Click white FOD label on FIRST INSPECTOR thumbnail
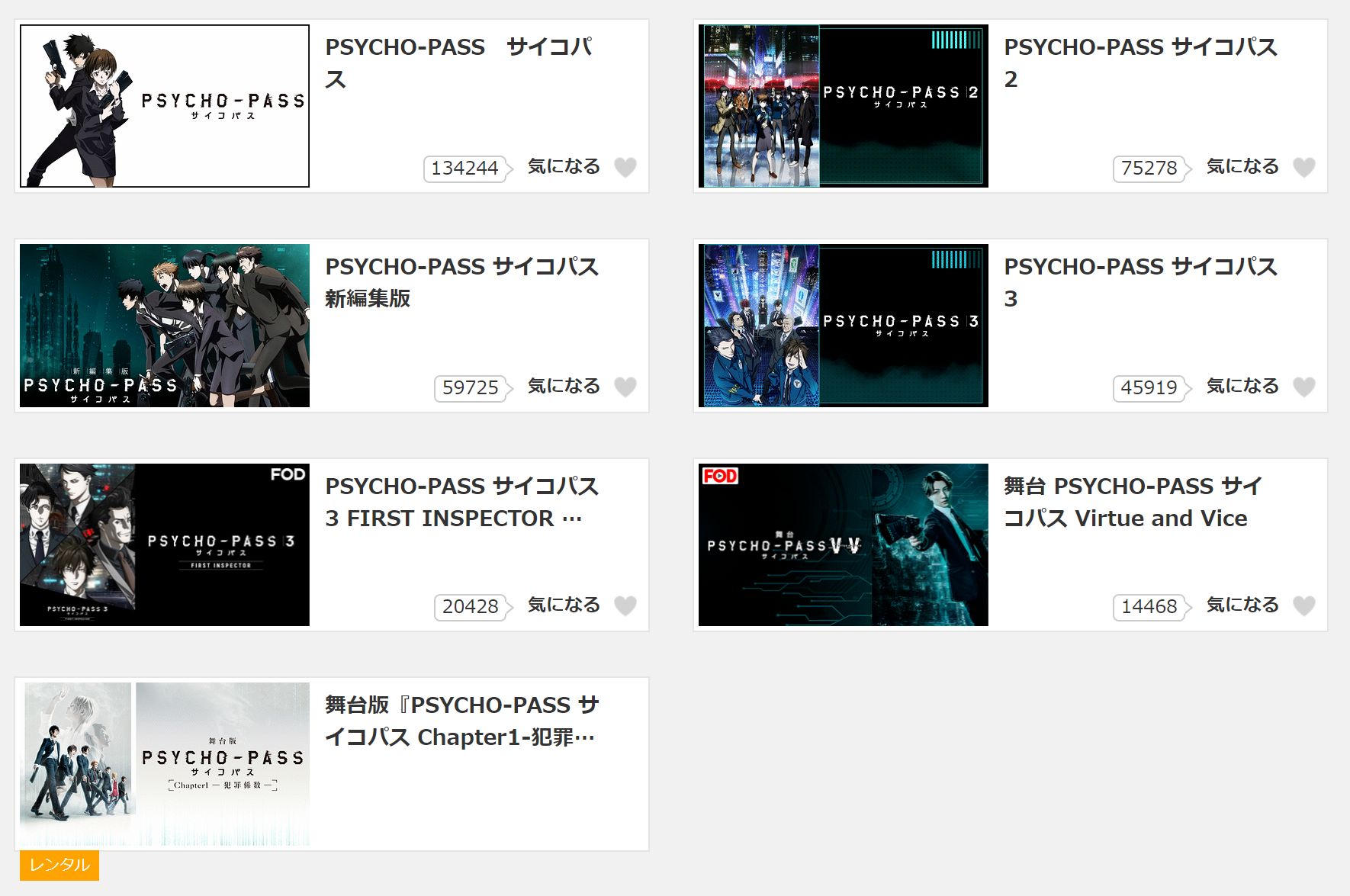This screenshot has height=896, width=1350. click(x=288, y=474)
